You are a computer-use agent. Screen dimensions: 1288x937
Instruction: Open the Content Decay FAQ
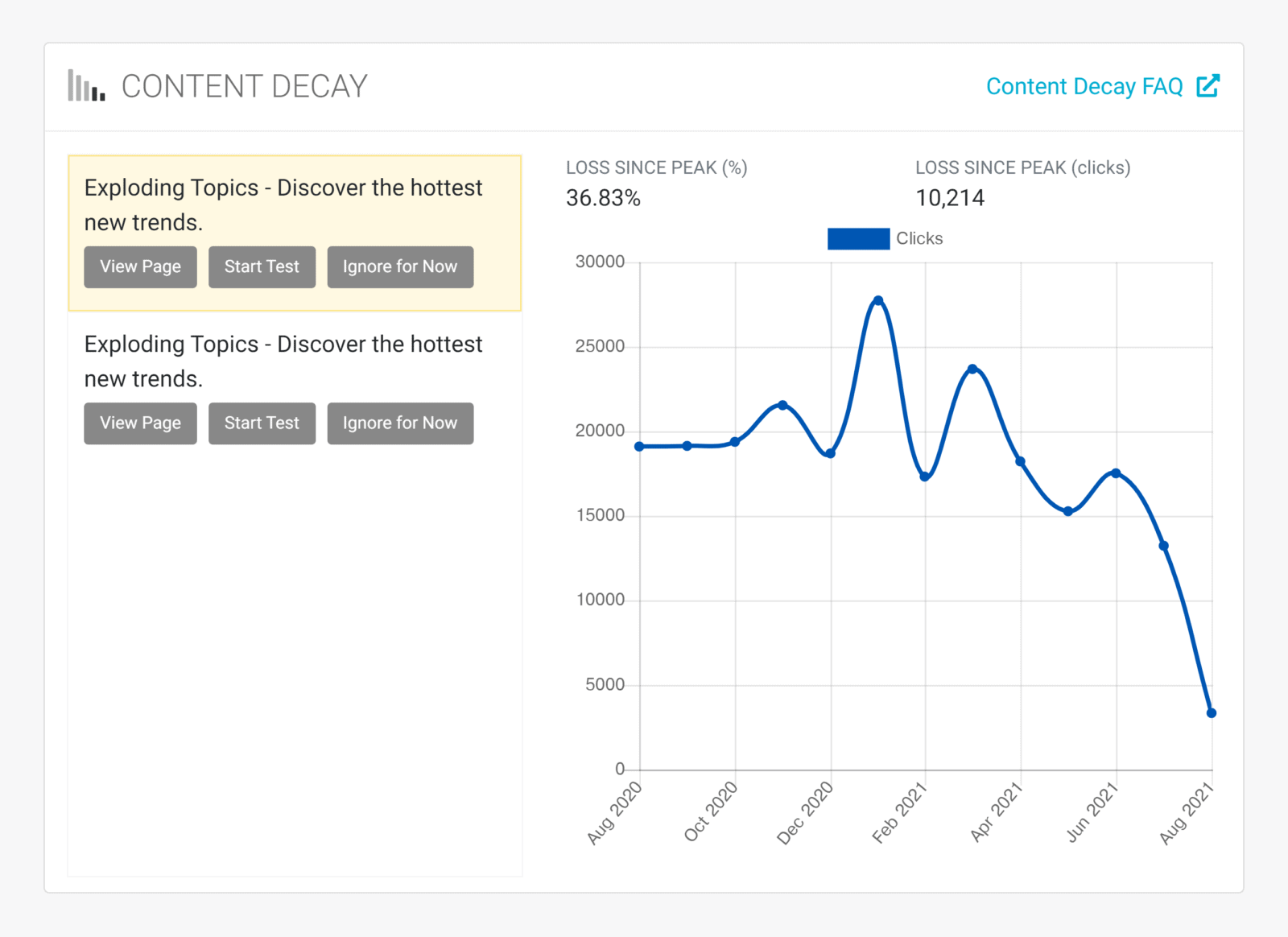(x=1085, y=86)
